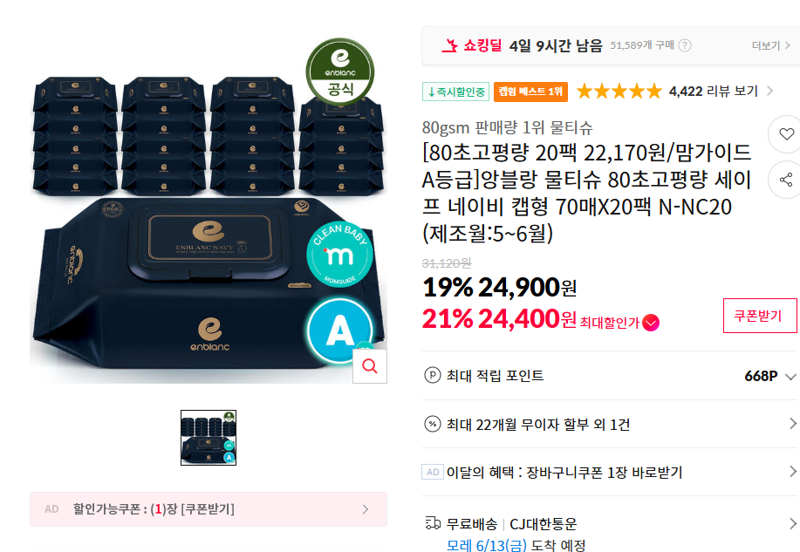Click the 캡형 베스트 1위 badge
800x552 pixels.
pyautogui.click(x=531, y=92)
